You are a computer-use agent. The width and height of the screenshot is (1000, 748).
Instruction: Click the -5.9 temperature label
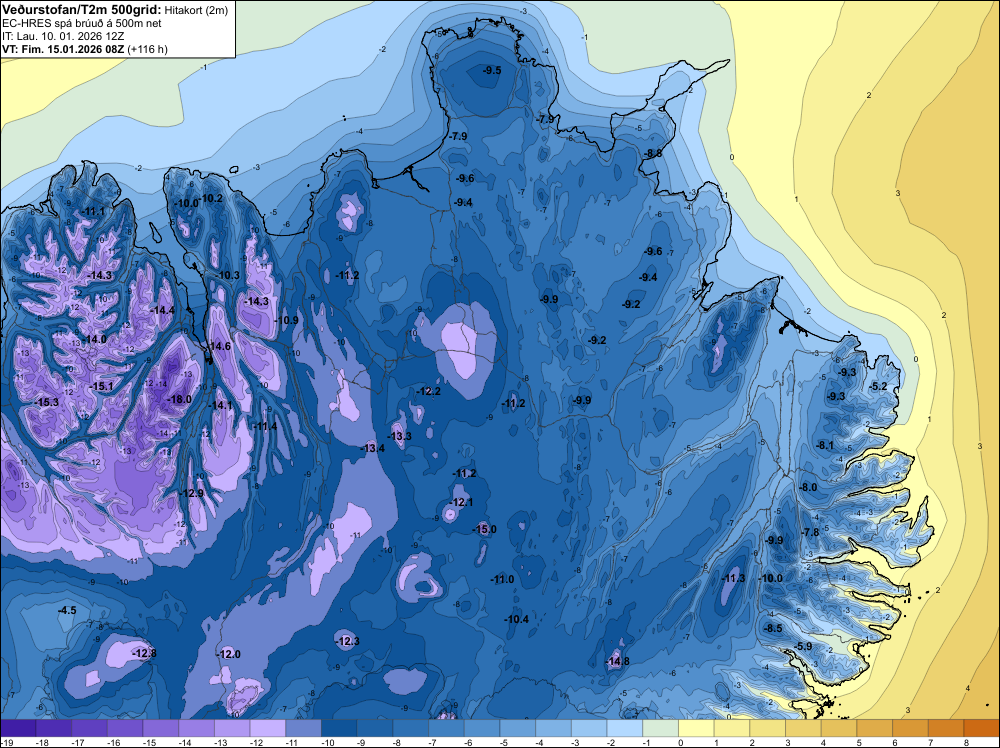[x=803, y=646]
